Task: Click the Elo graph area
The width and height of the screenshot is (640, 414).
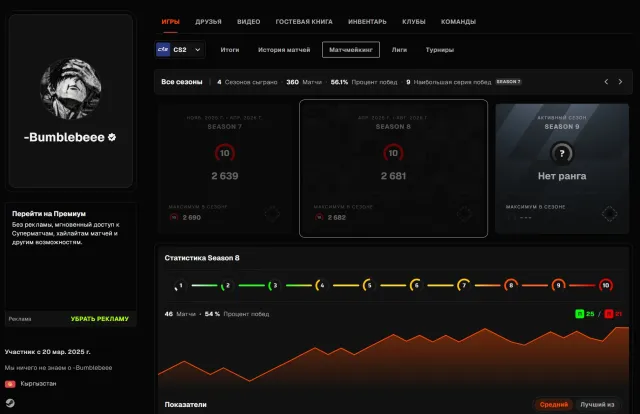Action: [x=393, y=355]
